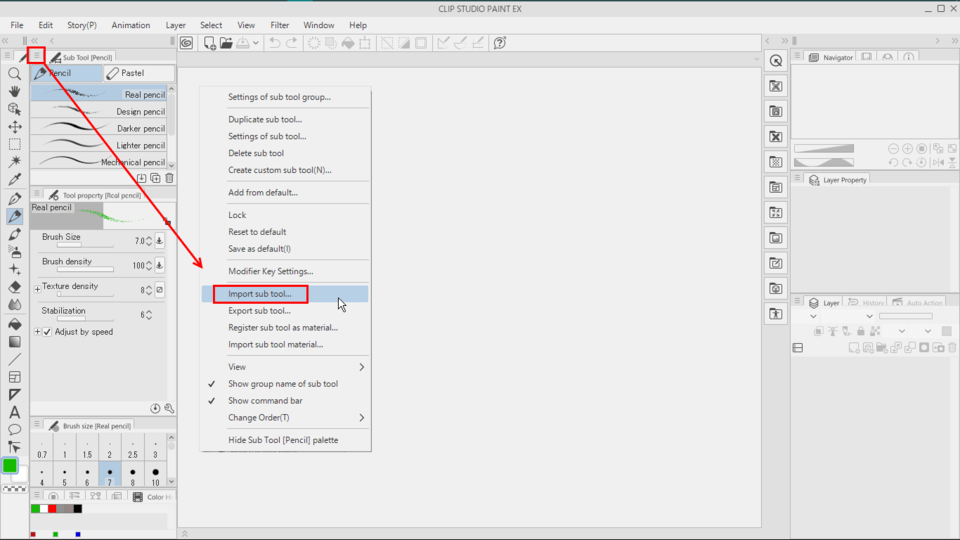Image resolution: width=960 pixels, height=540 pixels.
Task: Click Import sub tool... menu entry
Action: click(x=260, y=294)
